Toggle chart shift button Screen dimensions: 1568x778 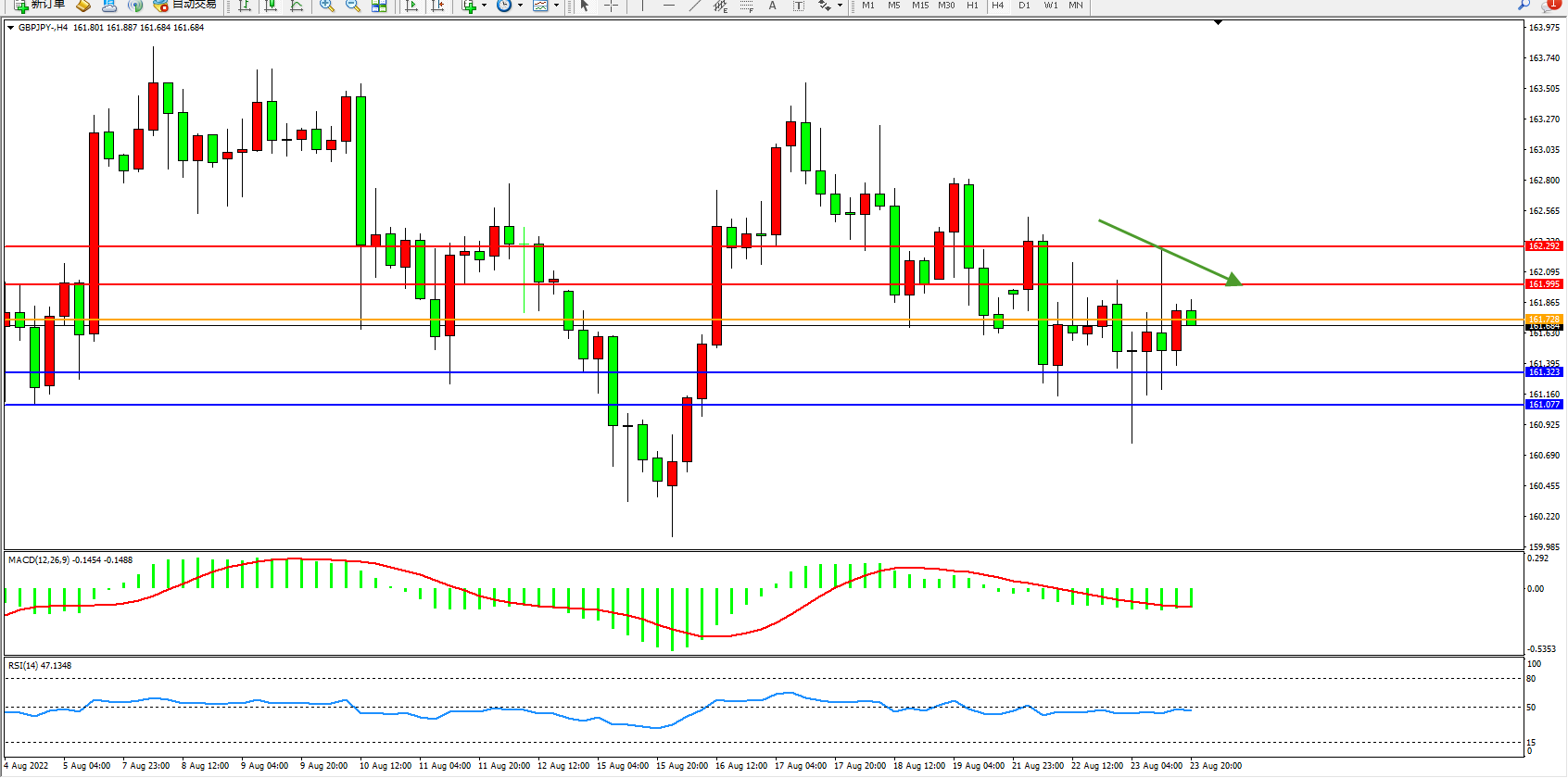pyautogui.click(x=438, y=6)
